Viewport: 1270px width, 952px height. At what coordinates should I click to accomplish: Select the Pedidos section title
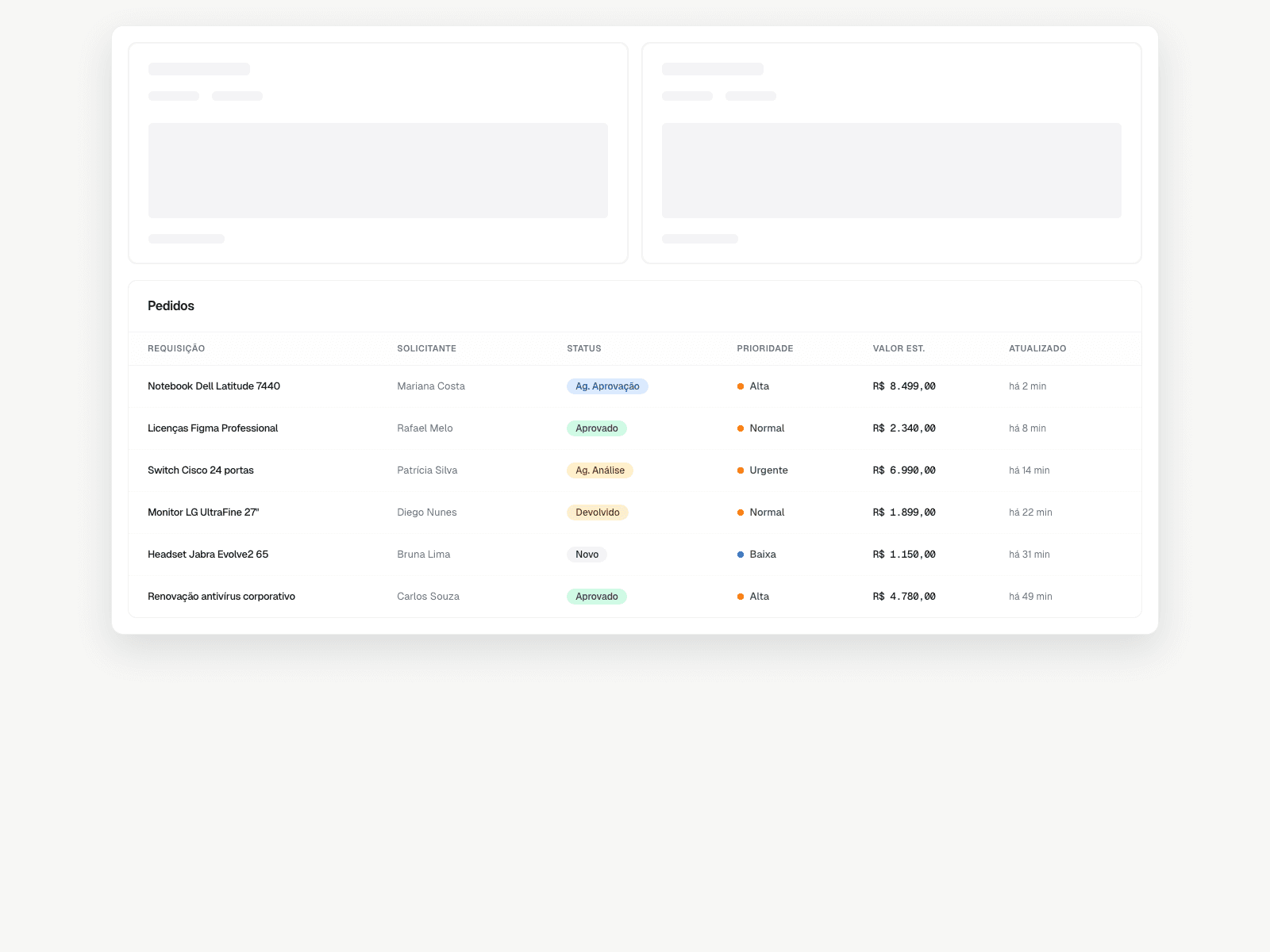pos(171,306)
